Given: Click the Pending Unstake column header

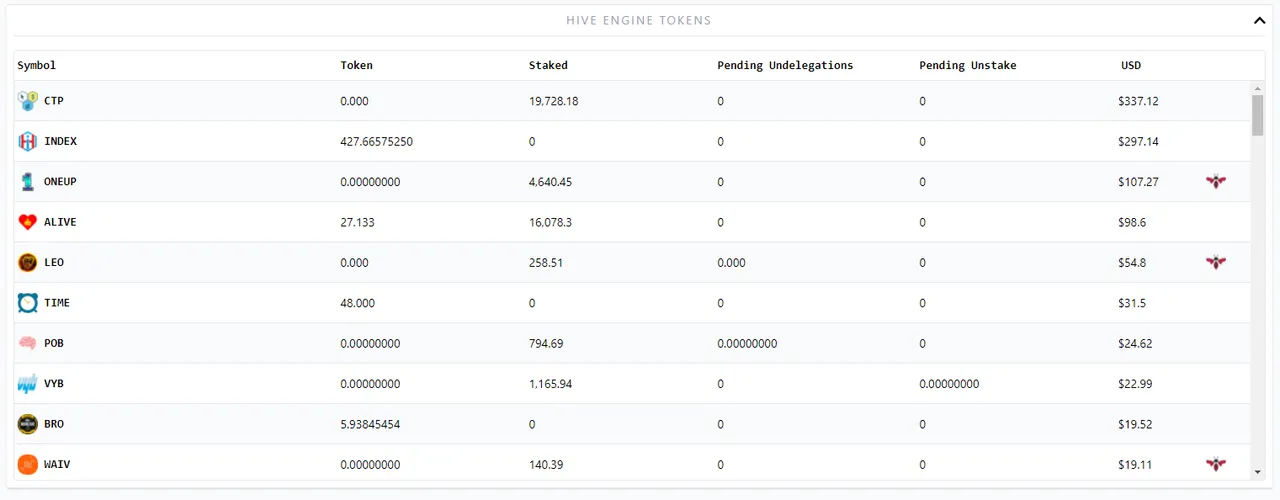Looking at the screenshot, I should point(967,66).
